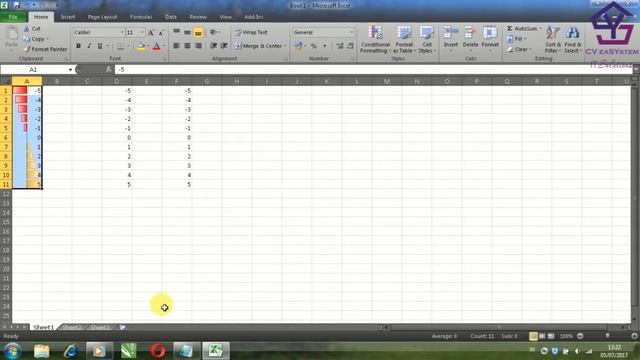Viewport: 640px width, 360px height.
Task: Open Find & Select menu
Action: click(x=573, y=39)
